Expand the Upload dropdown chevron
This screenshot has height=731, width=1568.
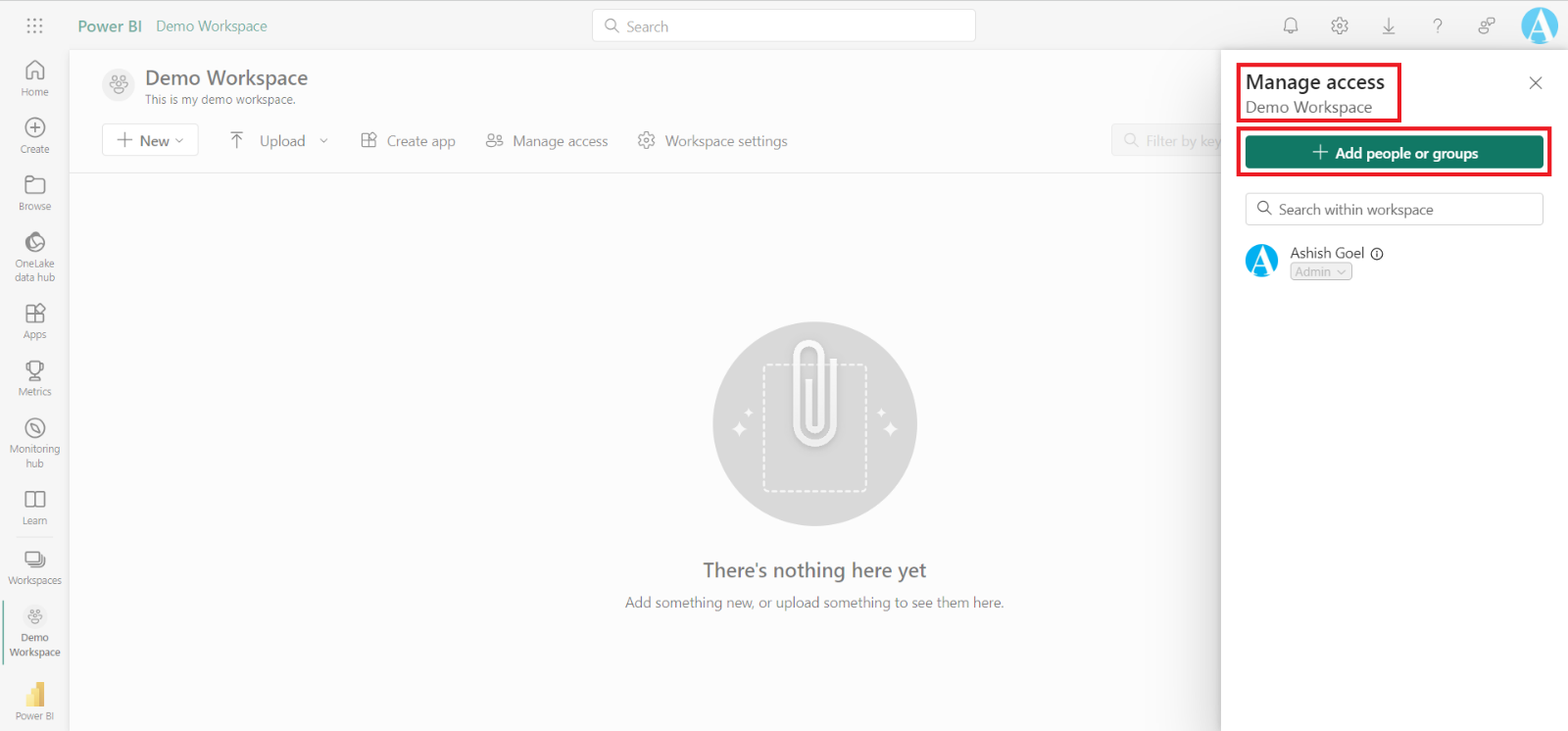tap(324, 141)
